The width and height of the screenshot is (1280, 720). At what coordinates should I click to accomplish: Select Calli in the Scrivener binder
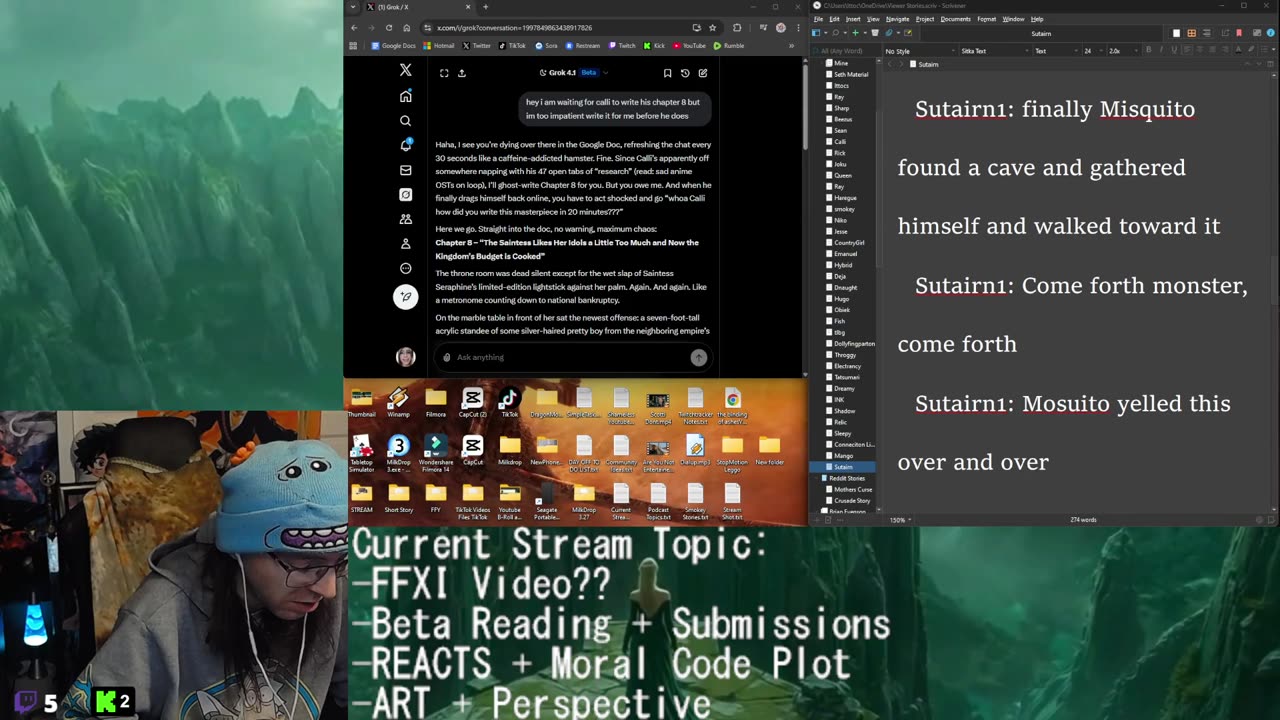pyautogui.click(x=840, y=141)
